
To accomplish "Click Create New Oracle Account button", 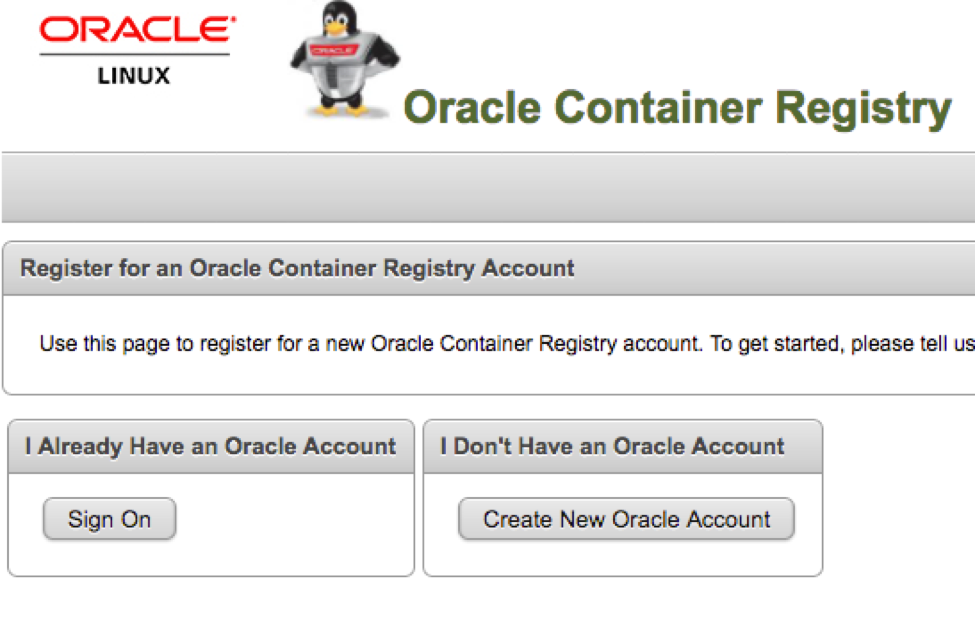I will [x=626, y=519].
